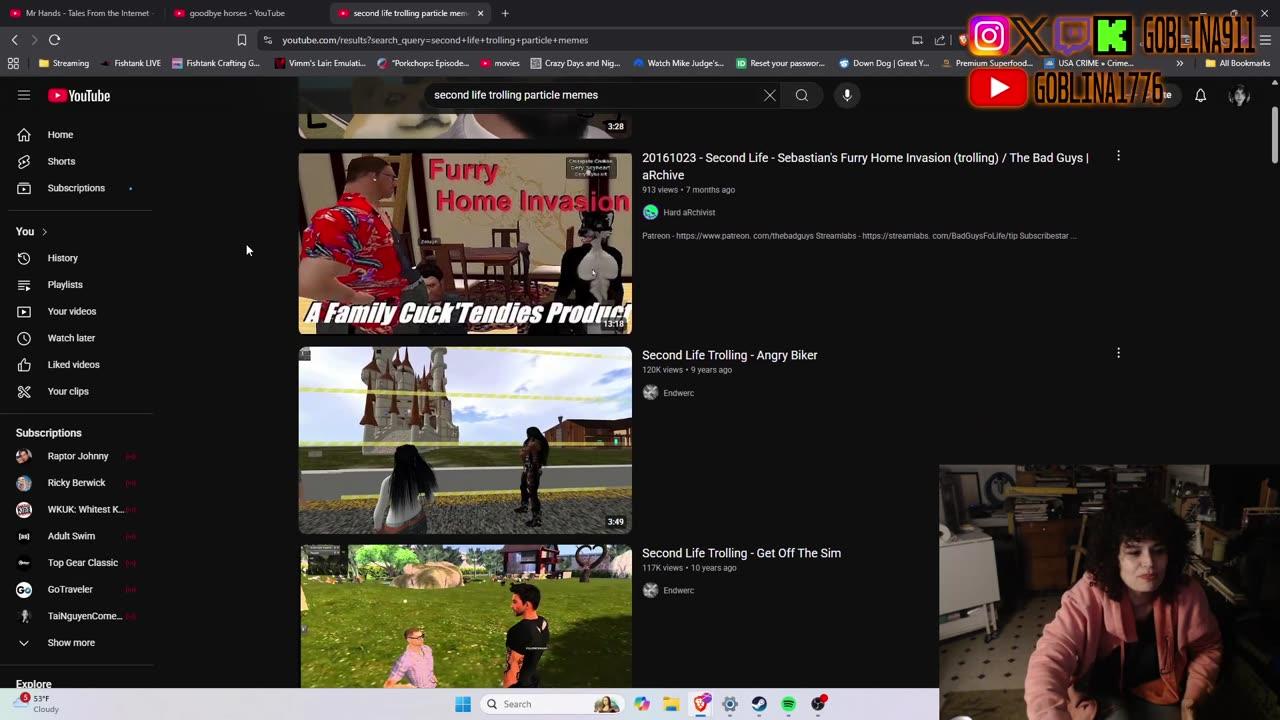The height and width of the screenshot is (720, 1280).
Task: Open Second Life Trolling - Angry Biker title
Action: click(x=729, y=355)
